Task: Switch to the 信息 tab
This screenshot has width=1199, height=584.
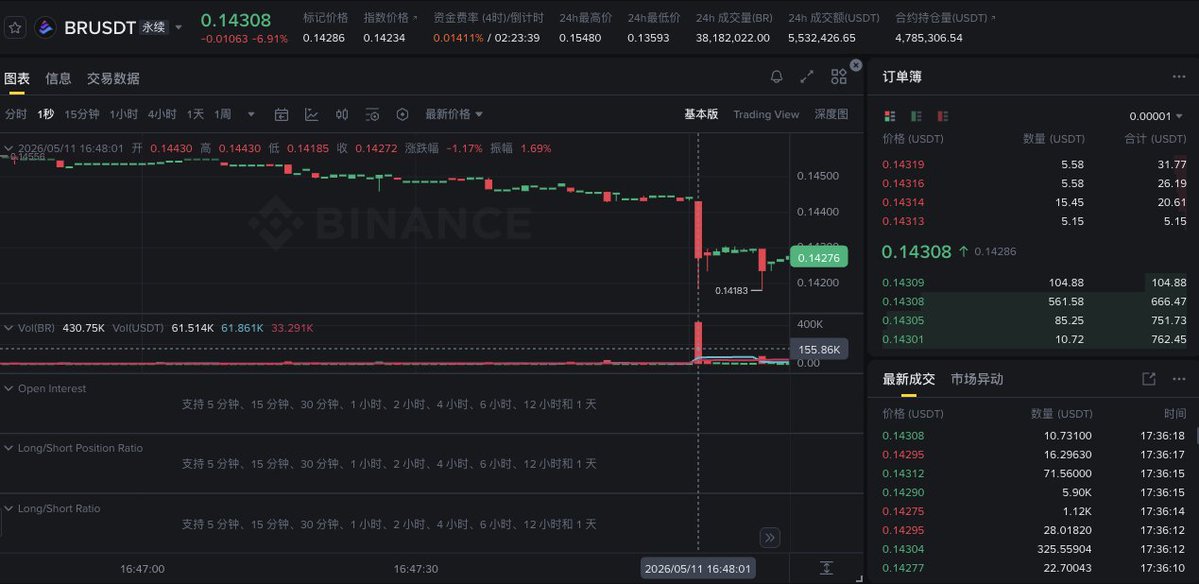Action: pyautogui.click(x=58, y=78)
